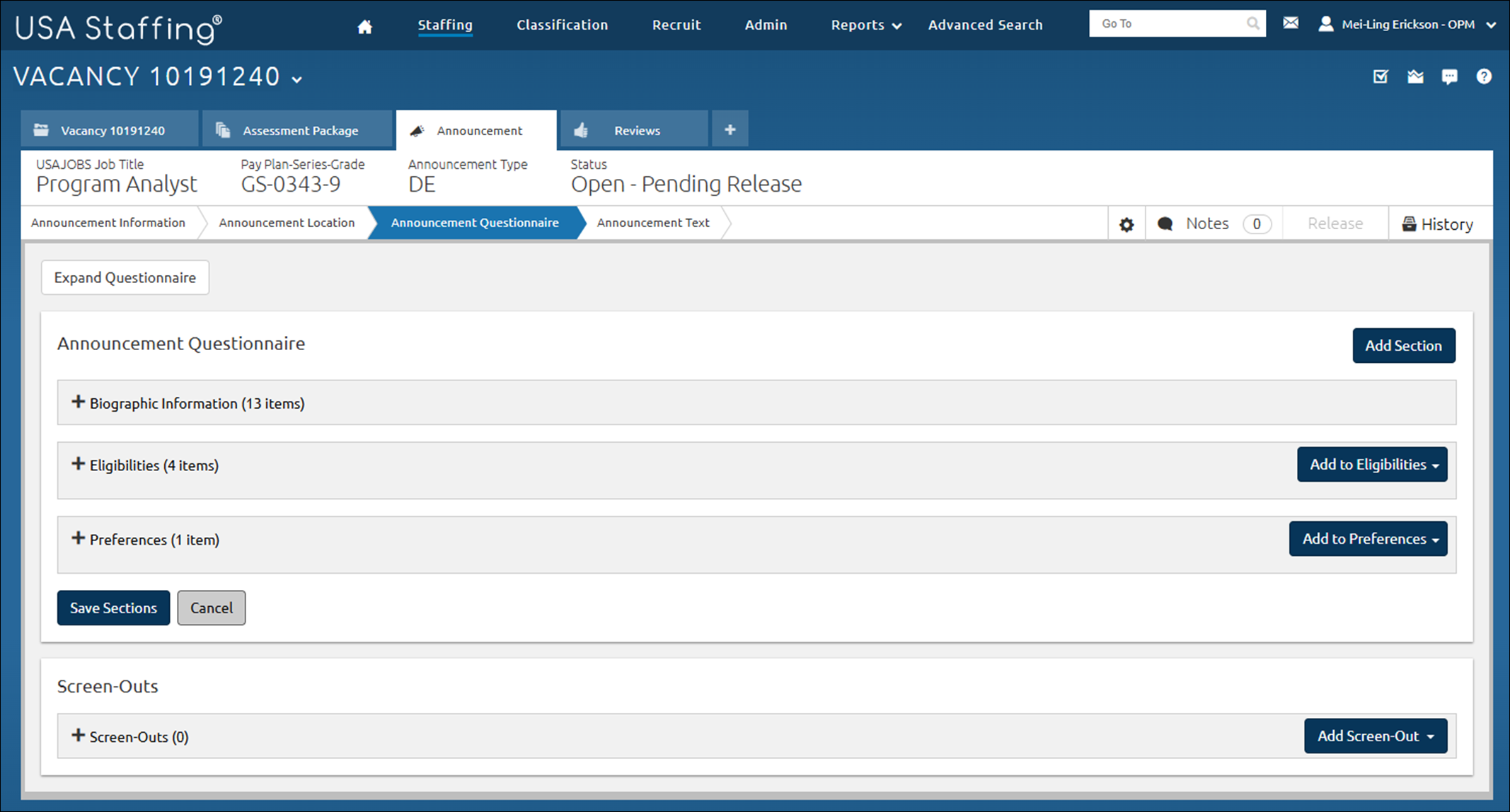Expand Preferences section
The image size is (1510, 812).
78,538
